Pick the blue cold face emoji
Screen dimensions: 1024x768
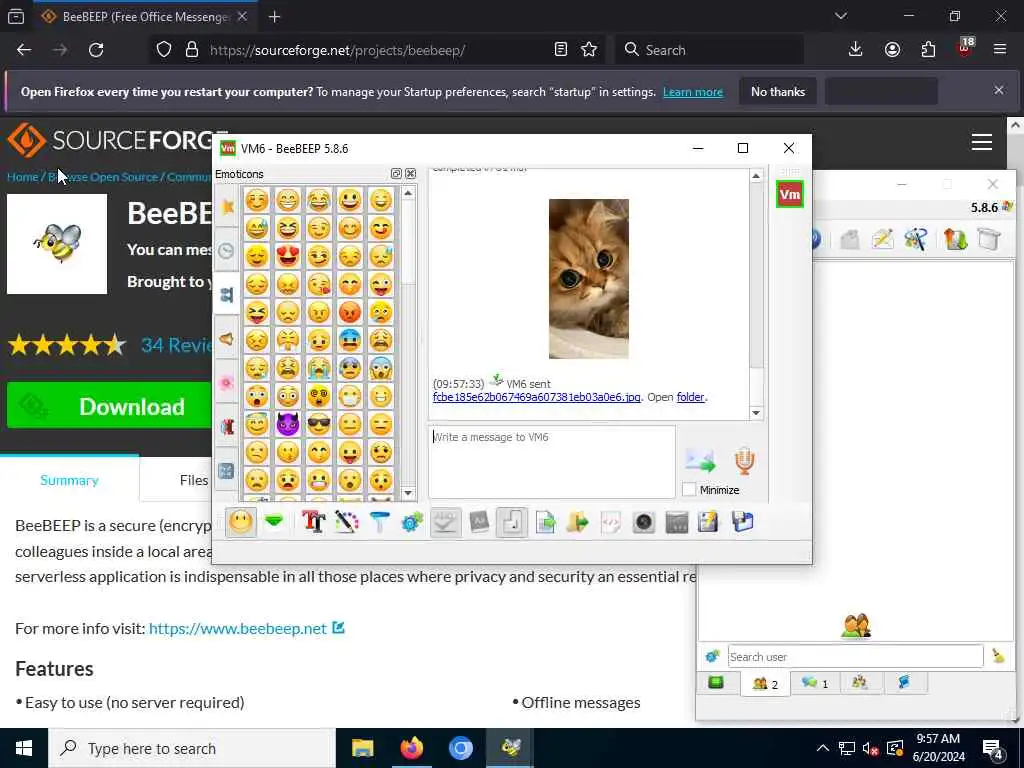point(350,340)
